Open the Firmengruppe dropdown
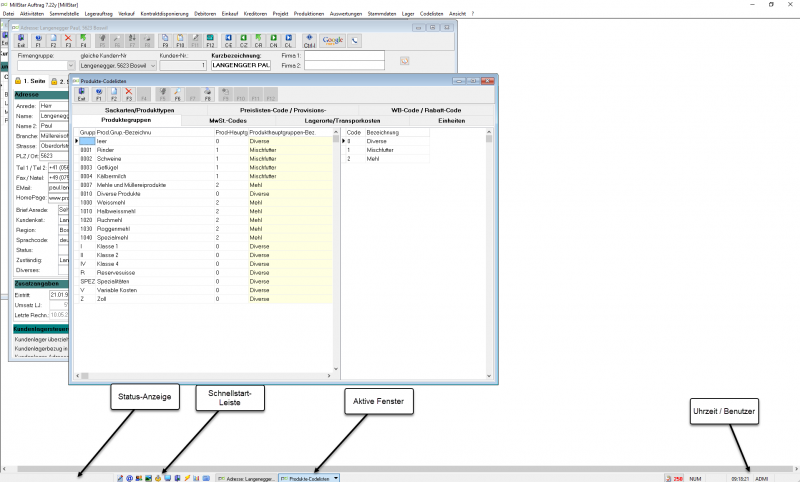800x482 pixels. pyautogui.click(x=71, y=66)
